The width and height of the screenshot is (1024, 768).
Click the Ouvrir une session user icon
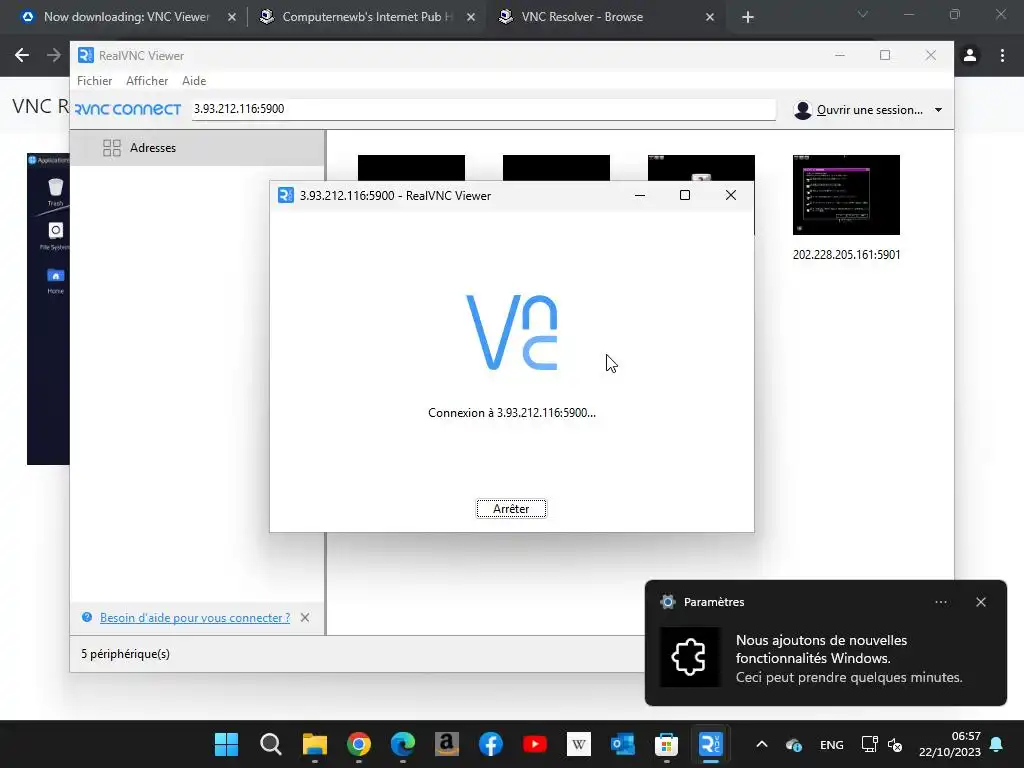click(x=802, y=110)
